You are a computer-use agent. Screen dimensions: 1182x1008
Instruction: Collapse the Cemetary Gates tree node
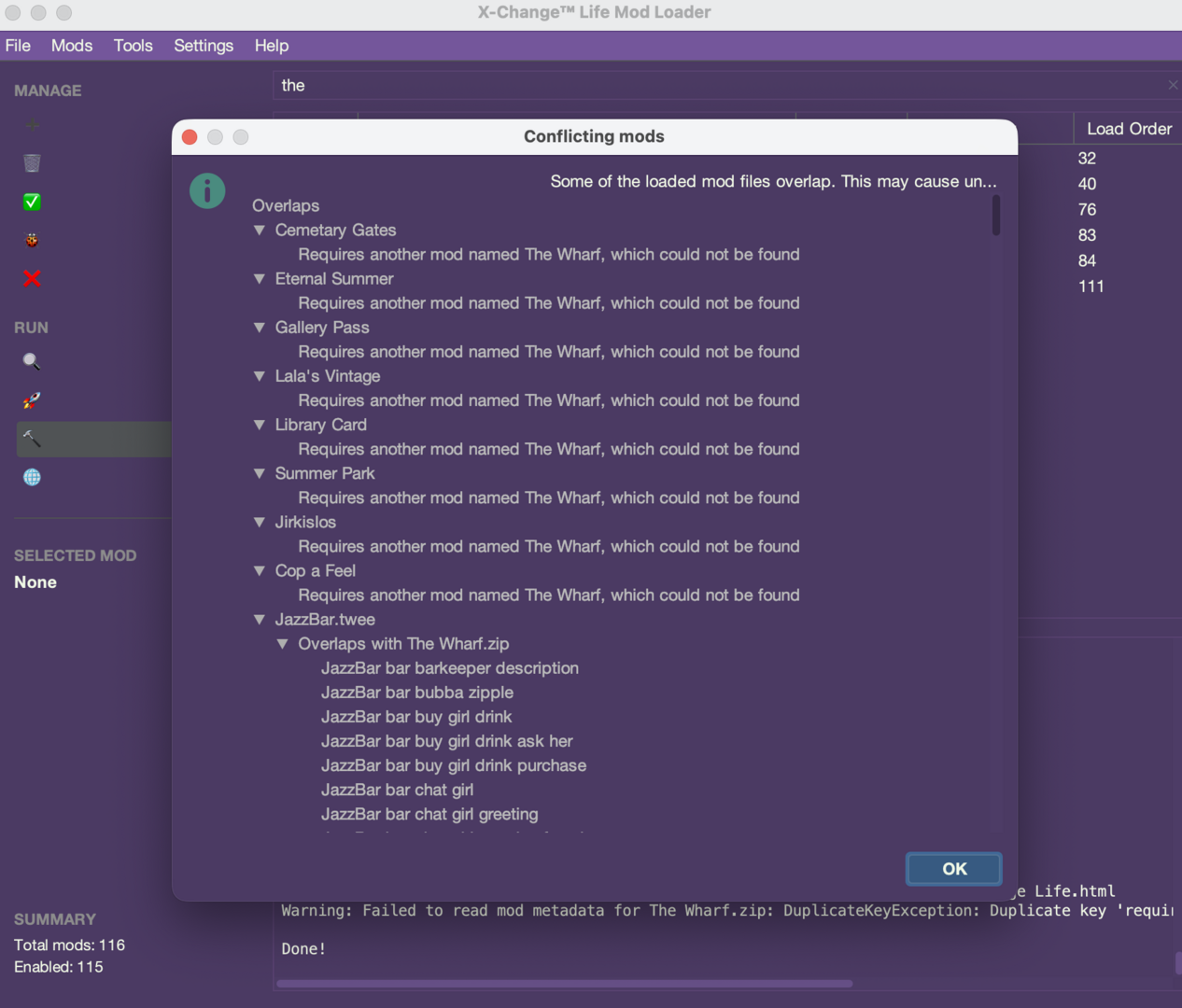point(260,230)
